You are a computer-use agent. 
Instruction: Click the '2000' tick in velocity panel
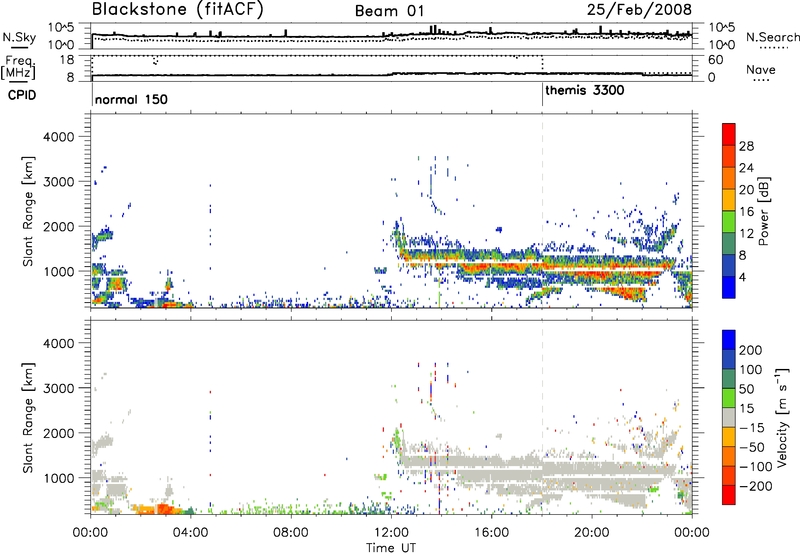(58, 433)
